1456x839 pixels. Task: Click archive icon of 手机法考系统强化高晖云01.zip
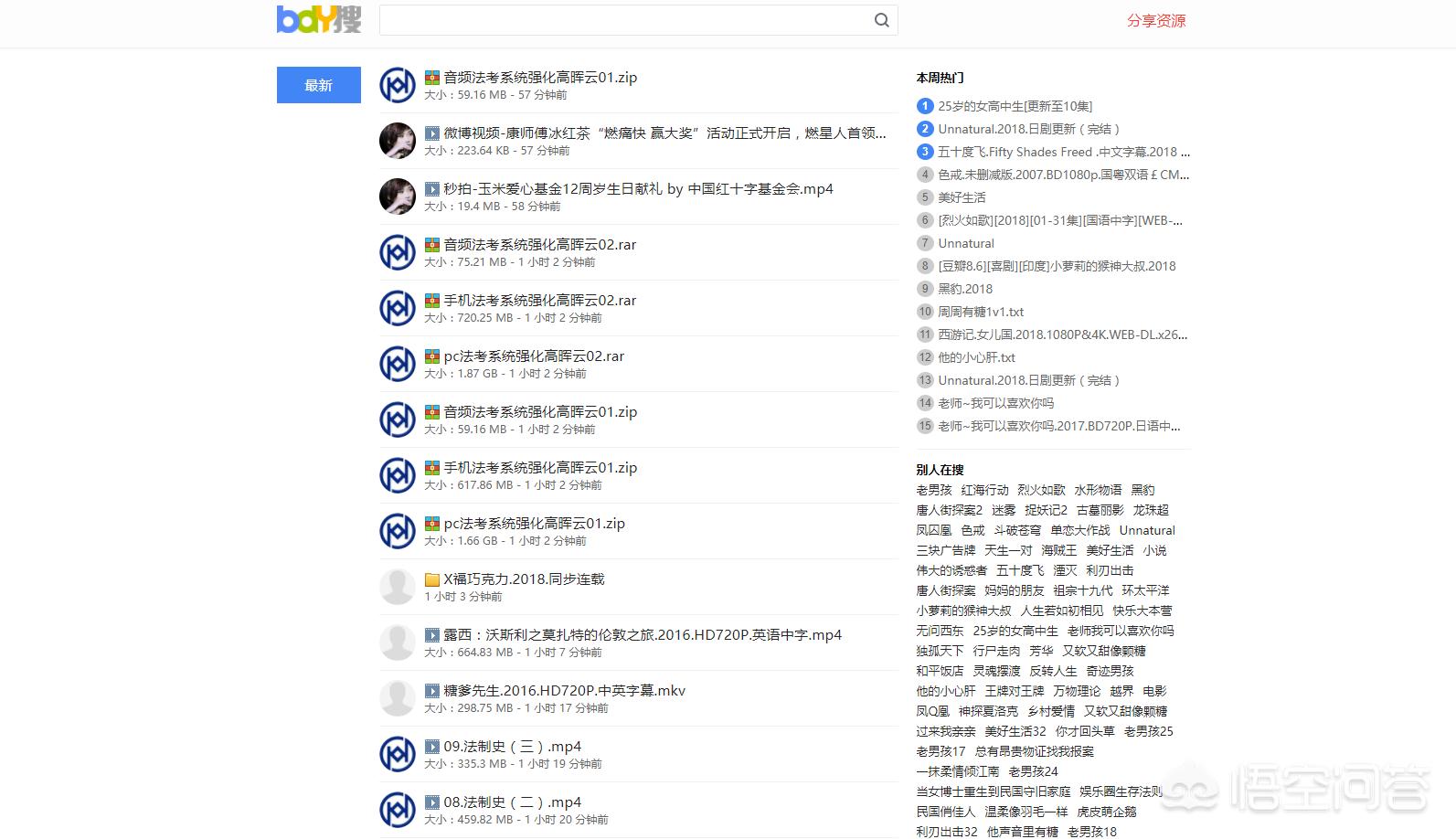pyautogui.click(x=432, y=468)
